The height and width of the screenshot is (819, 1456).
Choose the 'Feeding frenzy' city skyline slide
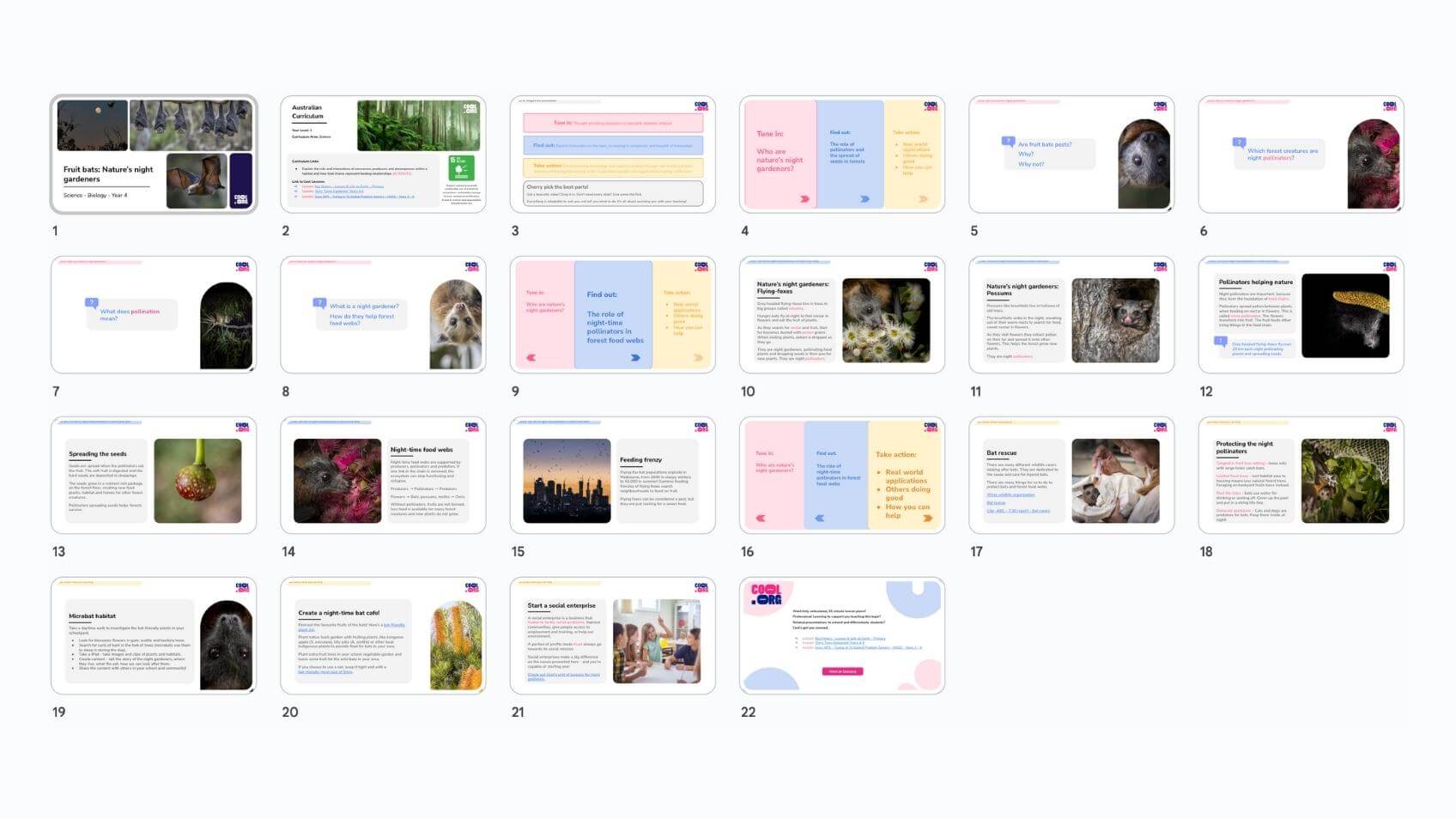pos(612,476)
